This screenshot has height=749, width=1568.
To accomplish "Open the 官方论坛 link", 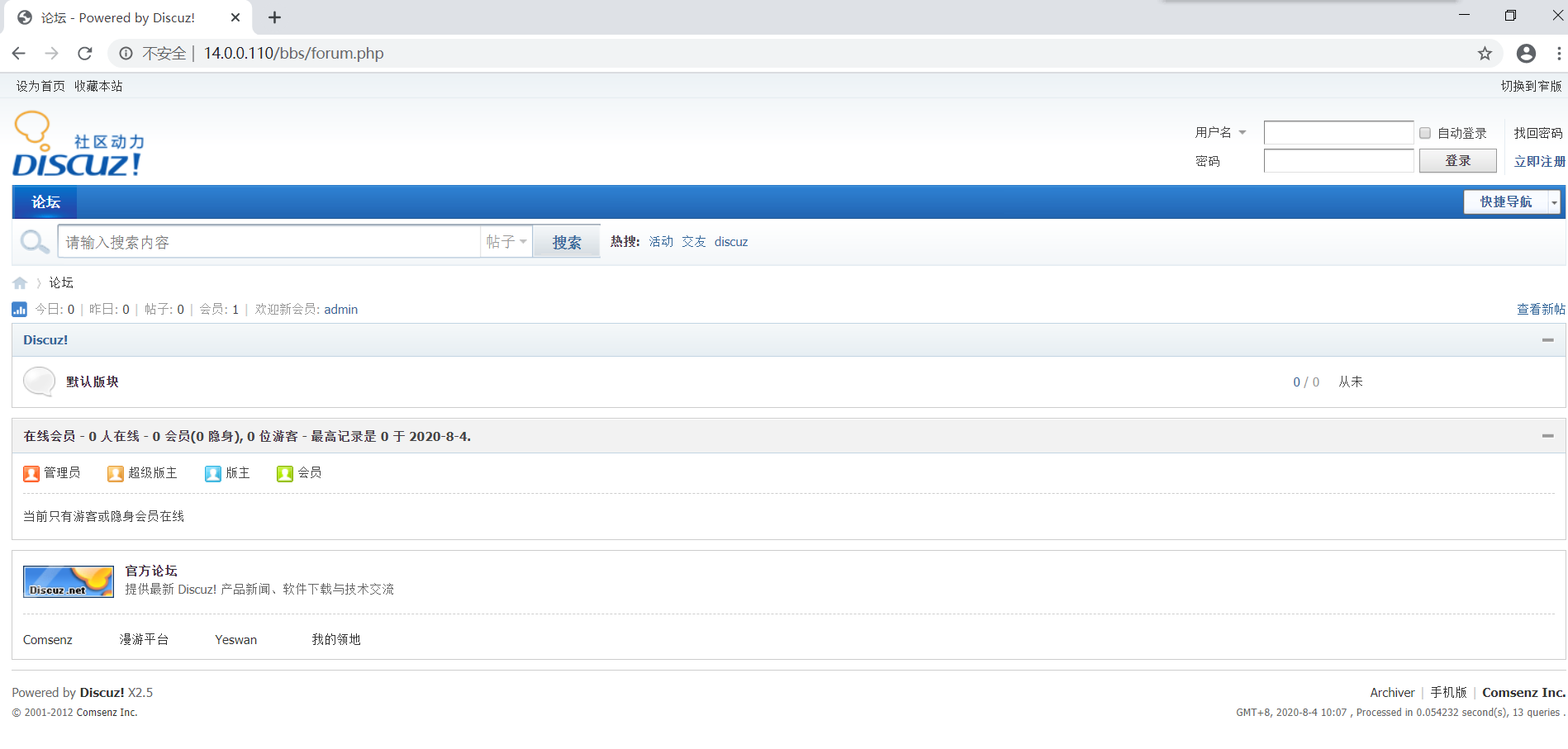I will (x=151, y=571).
